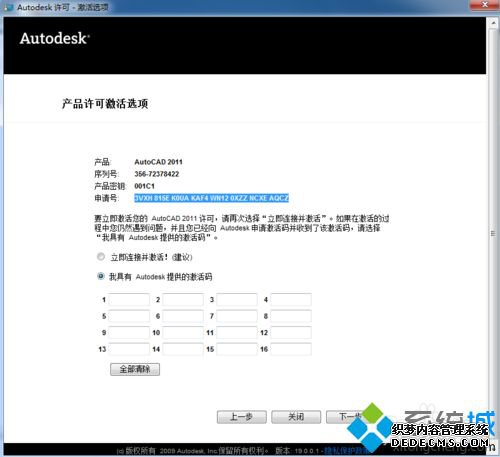
Task: Click the AutoCAD 2011 product name
Action: (x=158, y=162)
